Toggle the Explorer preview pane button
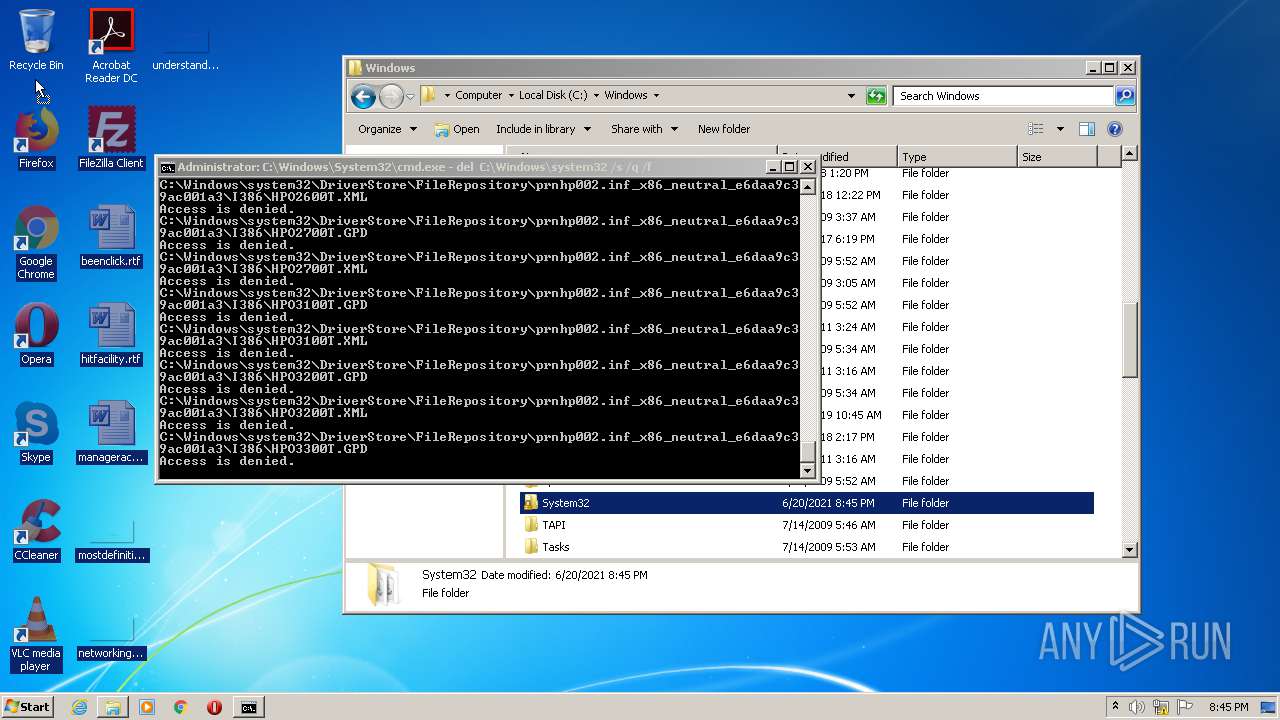The image size is (1280, 720). point(1087,129)
